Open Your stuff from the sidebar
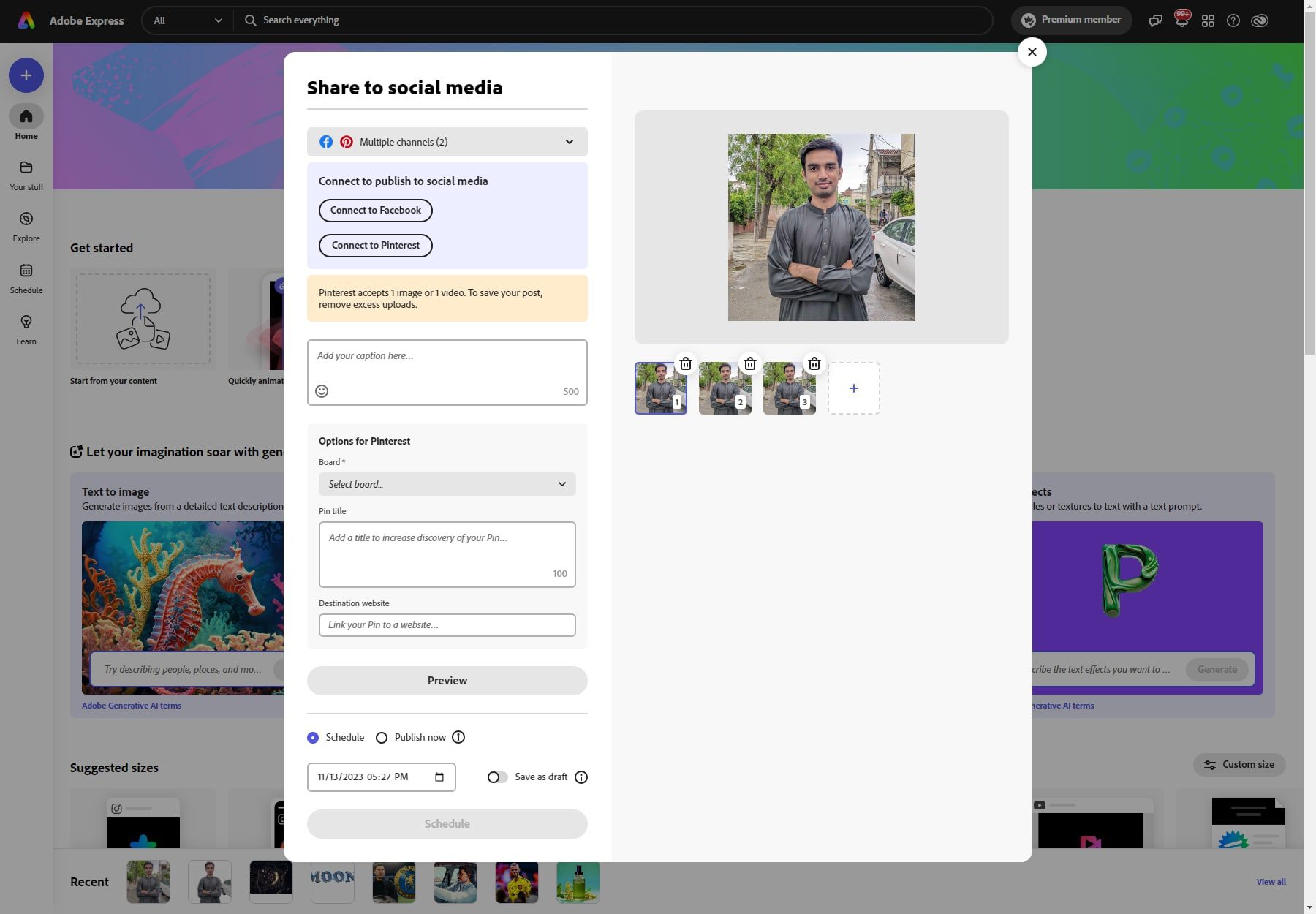This screenshot has width=1316, height=914. 26,174
